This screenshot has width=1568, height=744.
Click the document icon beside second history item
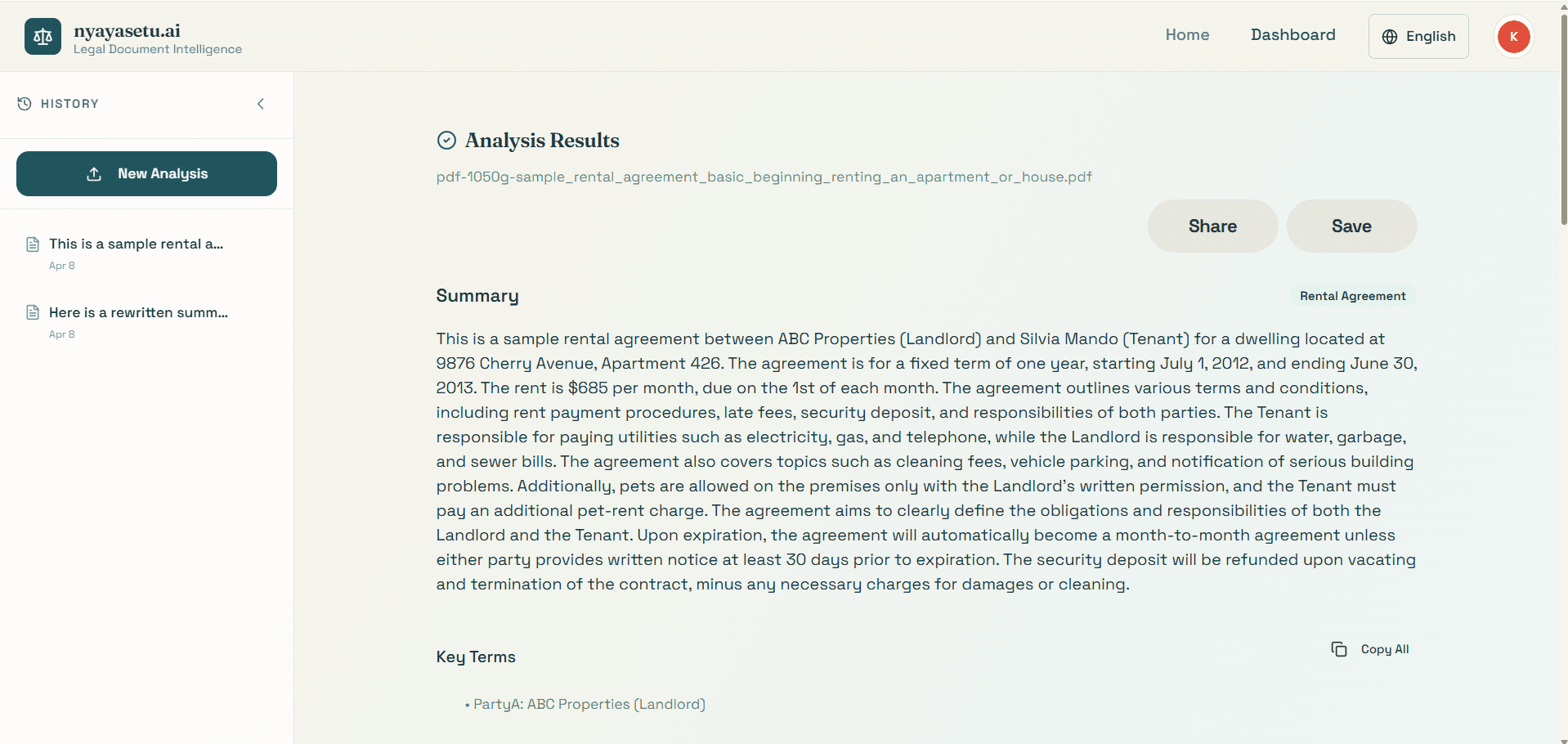tap(33, 313)
